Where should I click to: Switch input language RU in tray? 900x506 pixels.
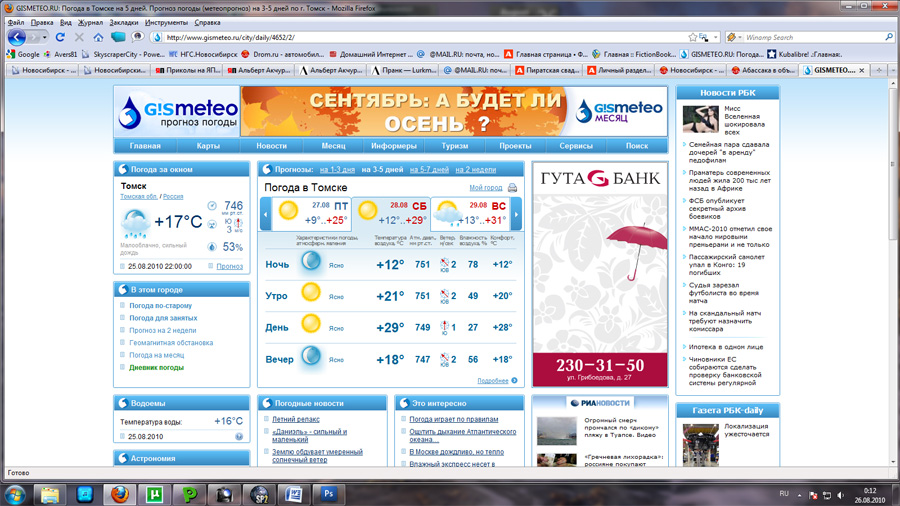(x=784, y=493)
